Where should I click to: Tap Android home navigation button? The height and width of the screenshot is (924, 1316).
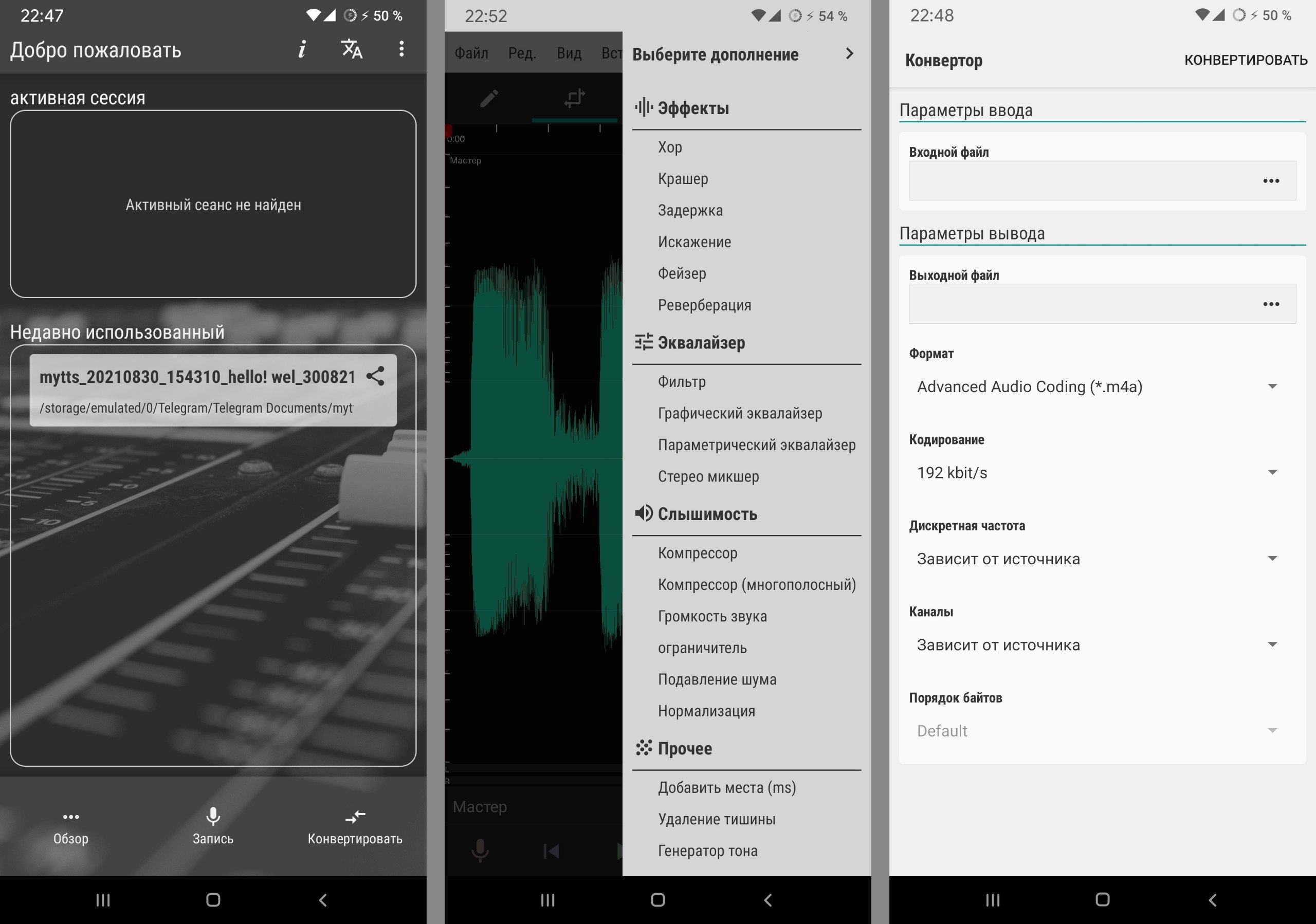213,900
